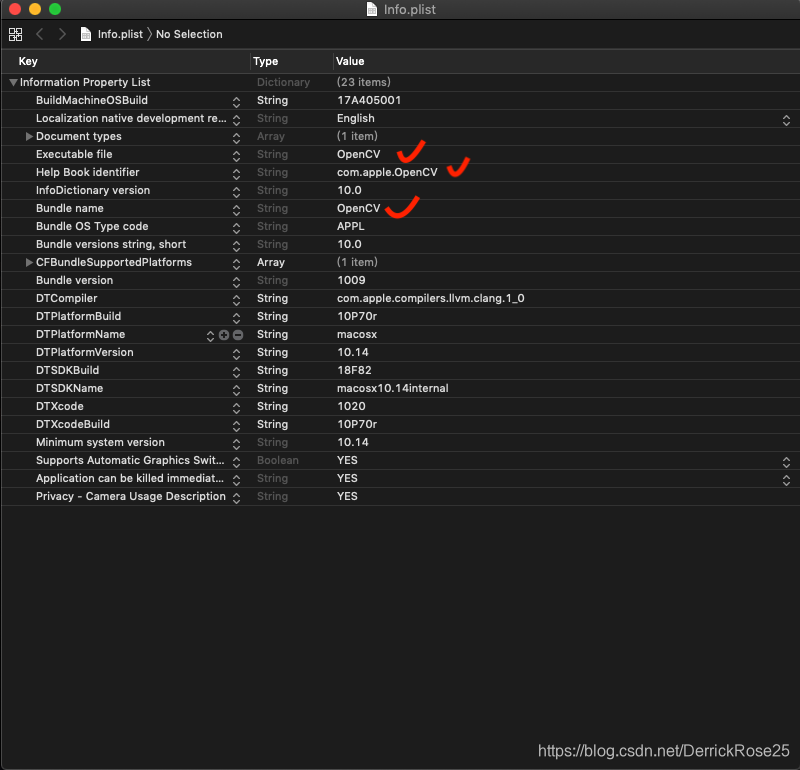The width and height of the screenshot is (800, 770).
Task: Open key picker for Privacy - Camera Usage Description
Action: 236,498
